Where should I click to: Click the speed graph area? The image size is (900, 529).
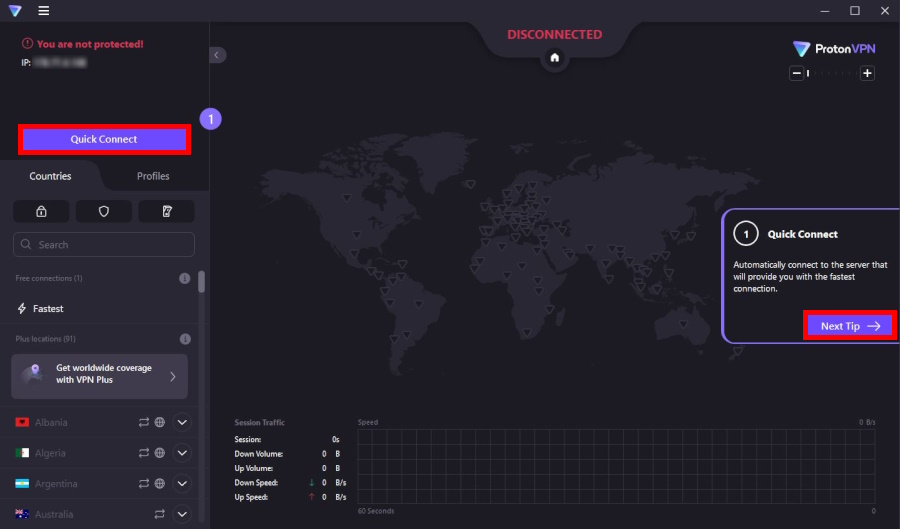[x=616, y=466]
